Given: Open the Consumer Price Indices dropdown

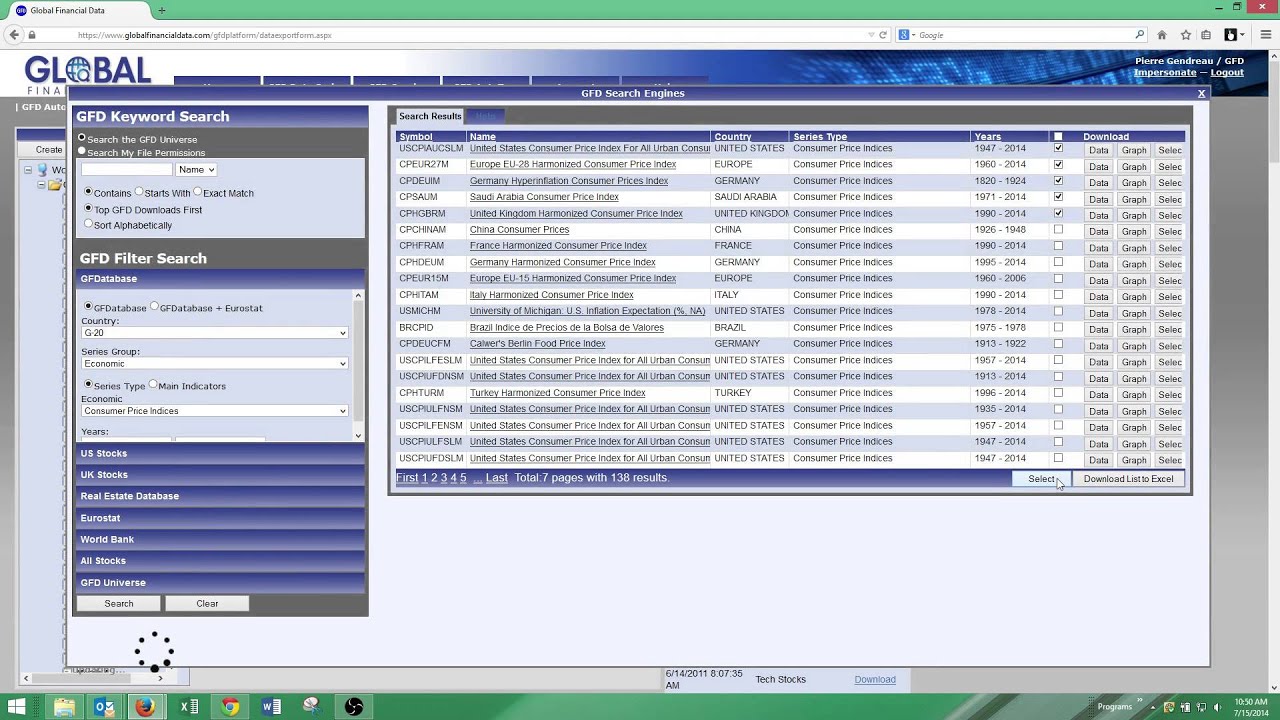Looking at the screenshot, I should pos(215,411).
